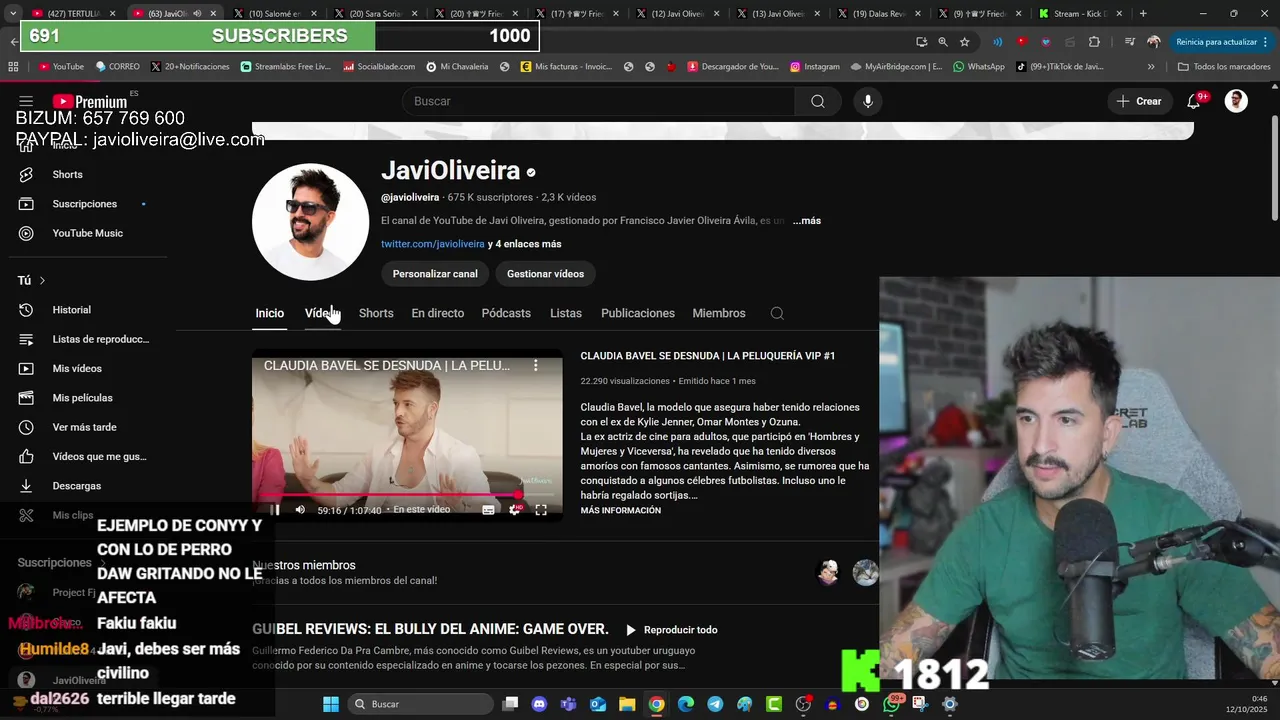Enter fullscreen in the video player
The width and height of the screenshot is (1280, 720).
pos(541,510)
